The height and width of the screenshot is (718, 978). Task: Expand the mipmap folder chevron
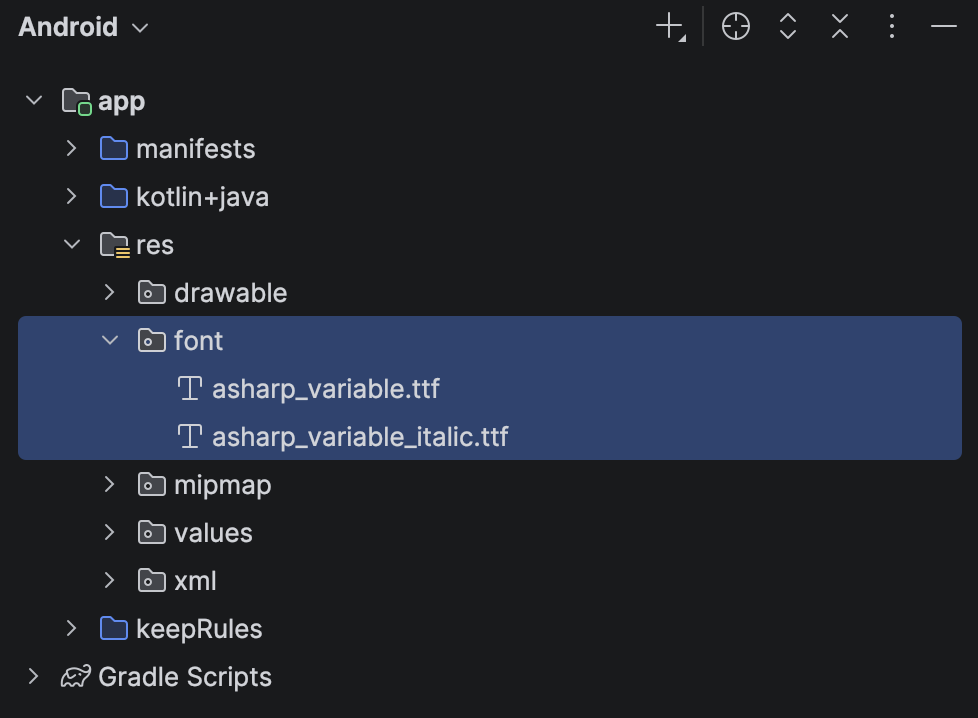coord(110,484)
